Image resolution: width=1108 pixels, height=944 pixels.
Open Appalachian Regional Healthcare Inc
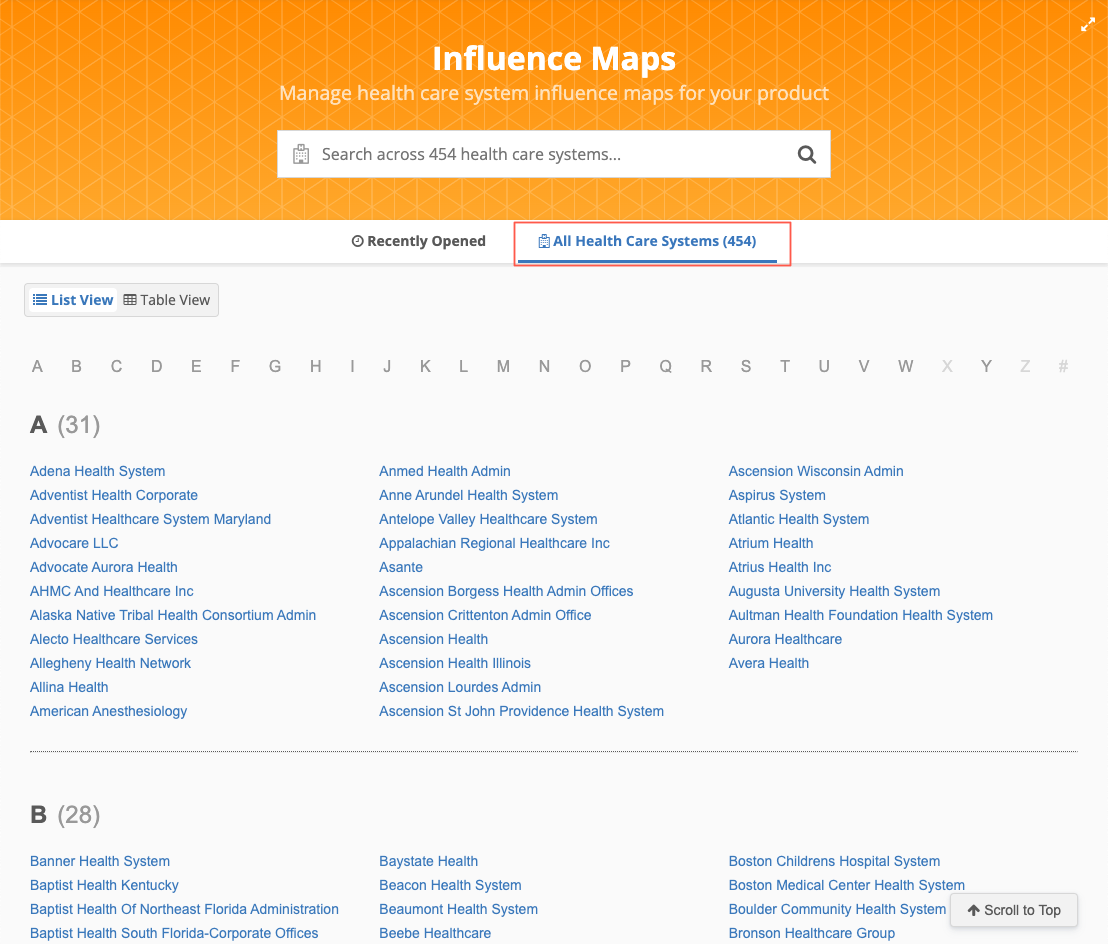(494, 543)
